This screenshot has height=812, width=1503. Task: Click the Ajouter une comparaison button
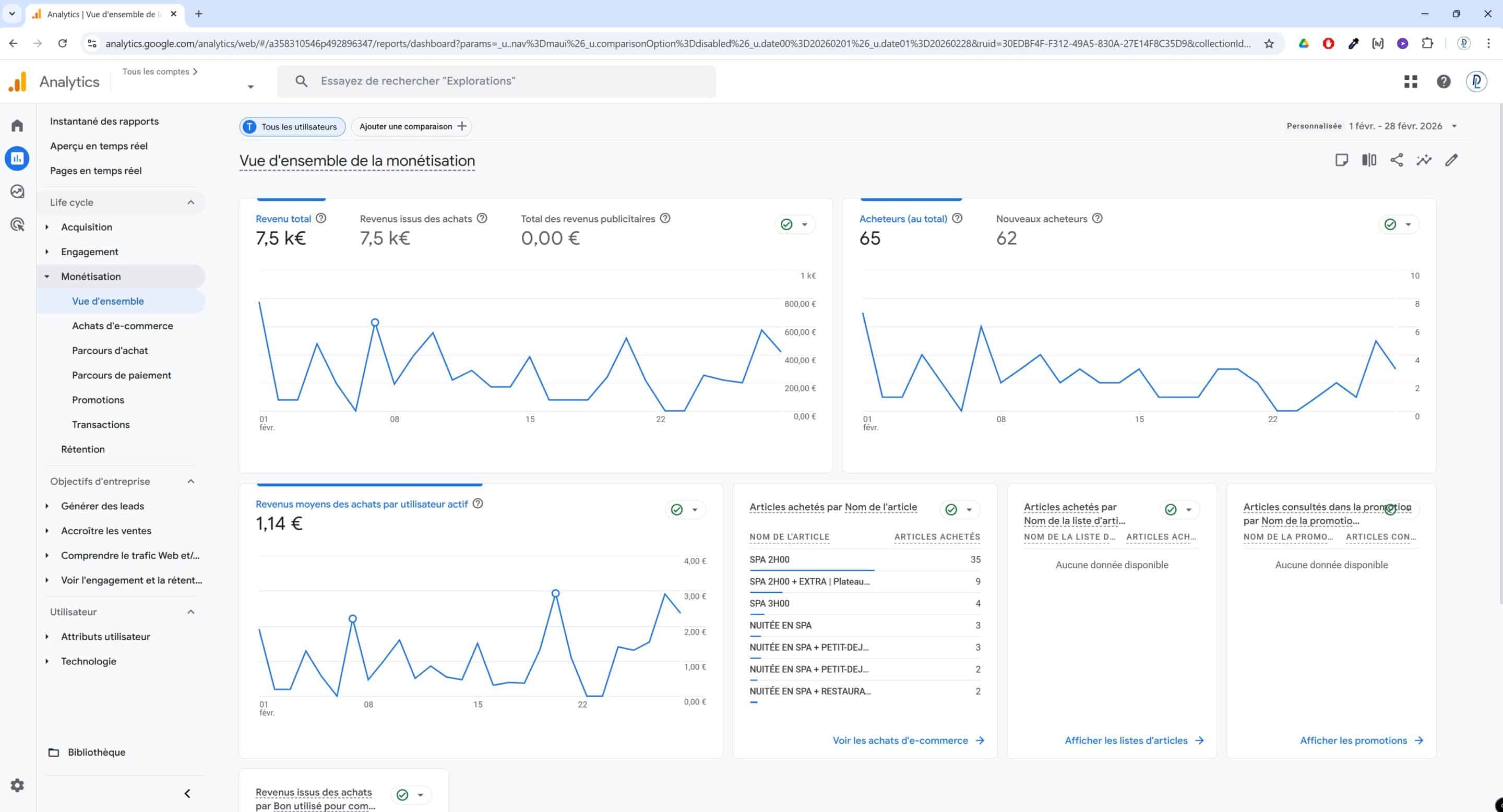[411, 126]
